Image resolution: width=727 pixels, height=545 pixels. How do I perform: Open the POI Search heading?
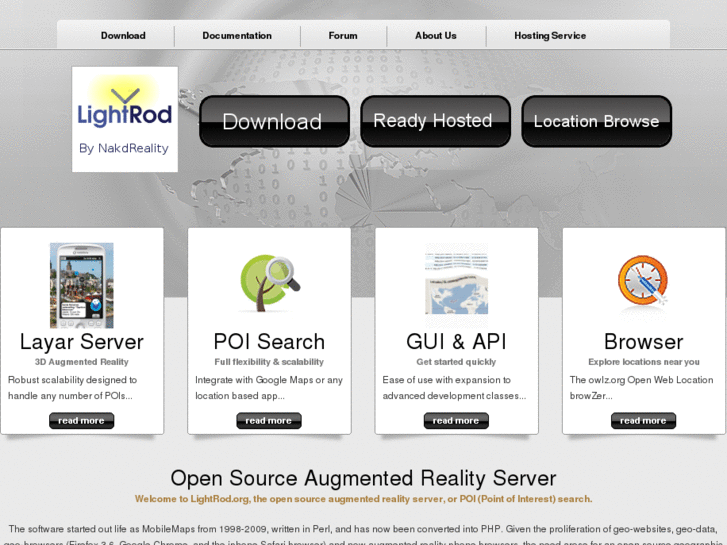269,342
